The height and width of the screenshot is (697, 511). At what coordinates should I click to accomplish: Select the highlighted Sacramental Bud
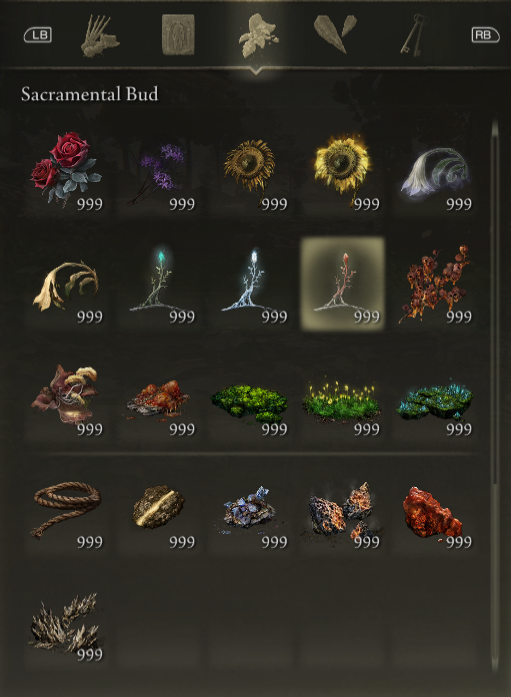point(343,284)
